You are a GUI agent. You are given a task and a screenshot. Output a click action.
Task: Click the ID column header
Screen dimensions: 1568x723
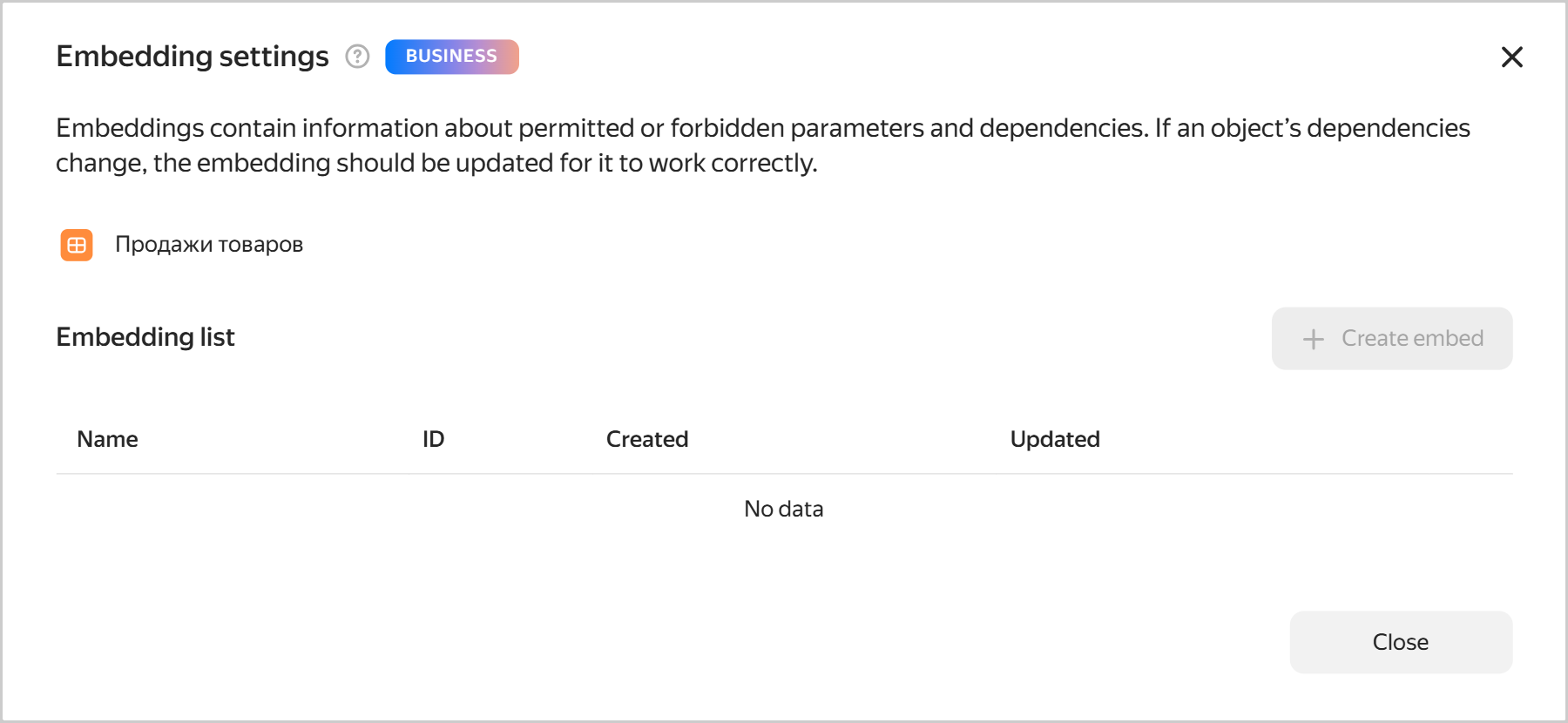click(433, 439)
